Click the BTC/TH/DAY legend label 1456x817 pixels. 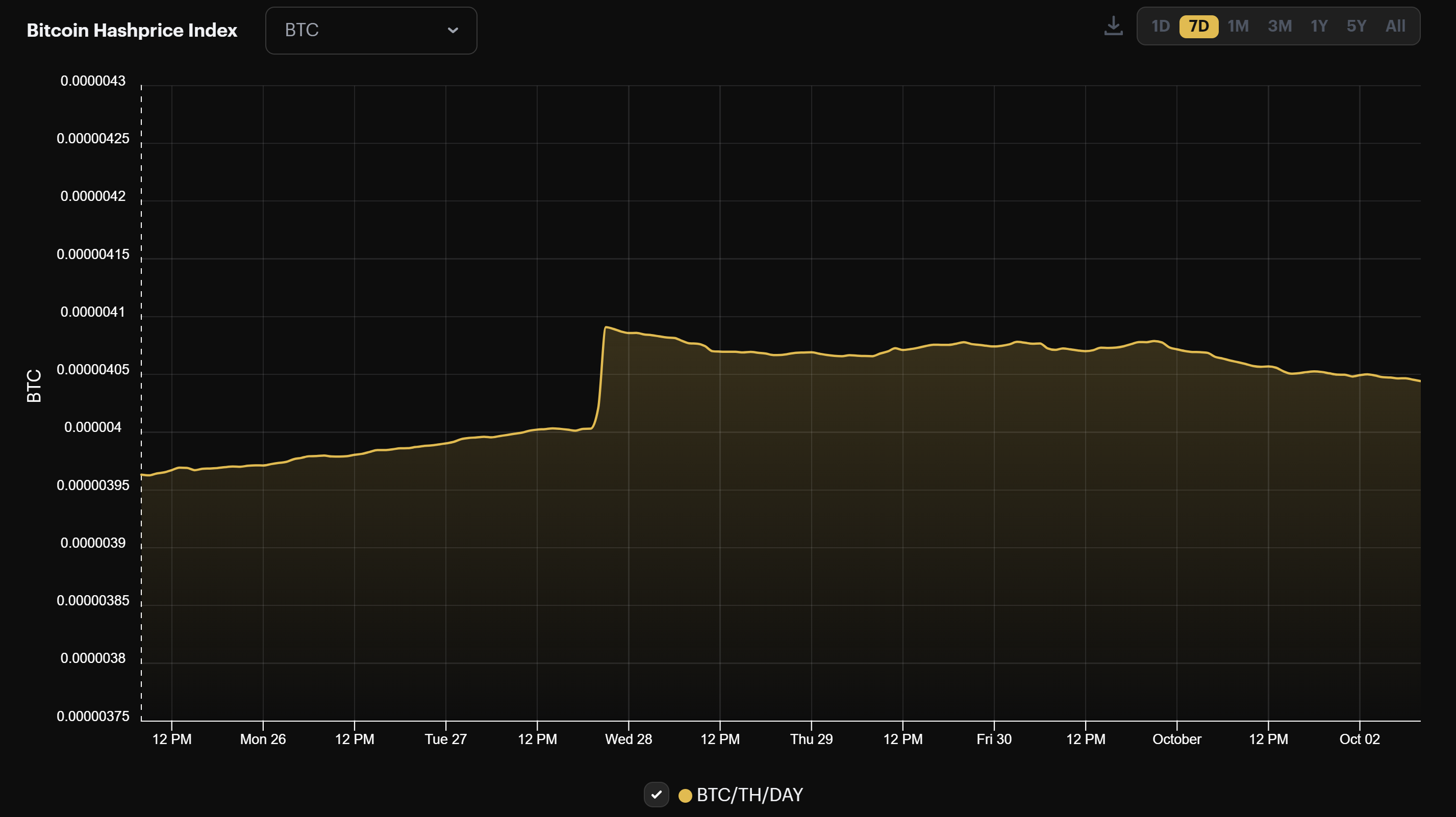[x=749, y=795]
